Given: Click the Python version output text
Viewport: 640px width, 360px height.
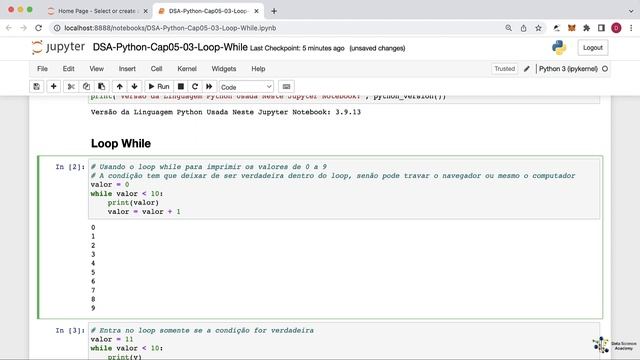Looking at the screenshot, I should click(x=226, y=112).
